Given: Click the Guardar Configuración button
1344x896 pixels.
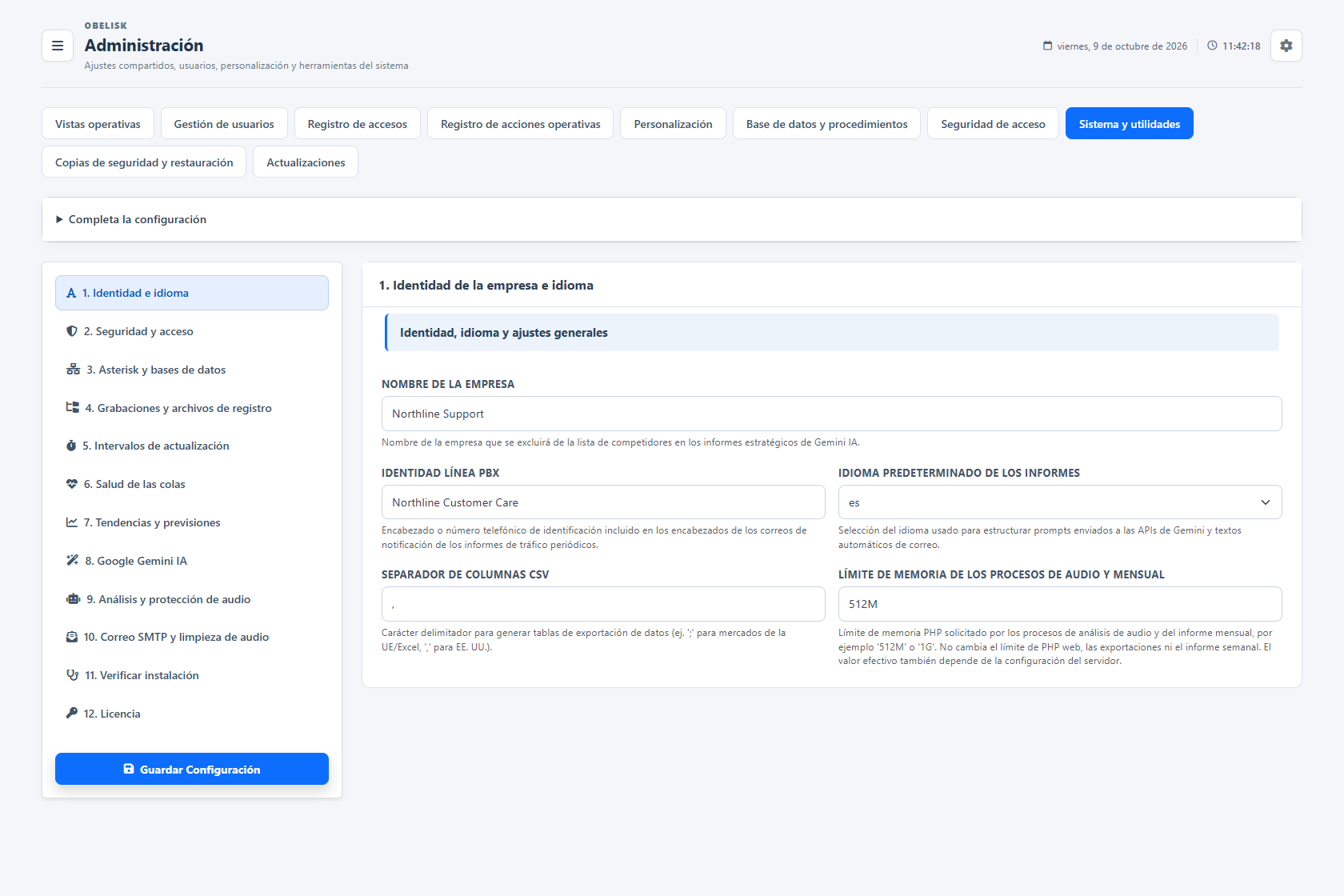Looking at the screenshot, I should (x=192, y=769).
